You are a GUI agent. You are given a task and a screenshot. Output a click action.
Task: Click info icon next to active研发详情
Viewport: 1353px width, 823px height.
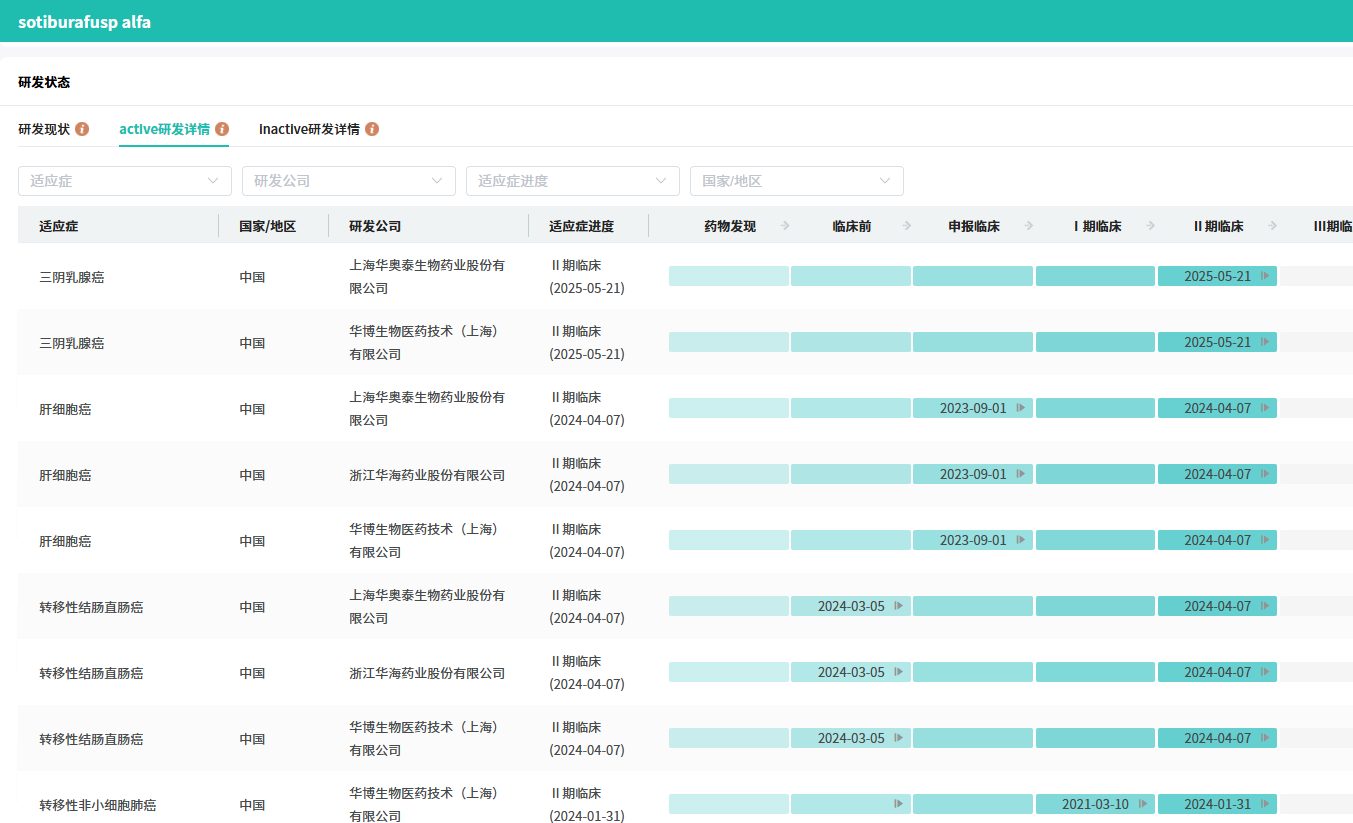point(222,129)
